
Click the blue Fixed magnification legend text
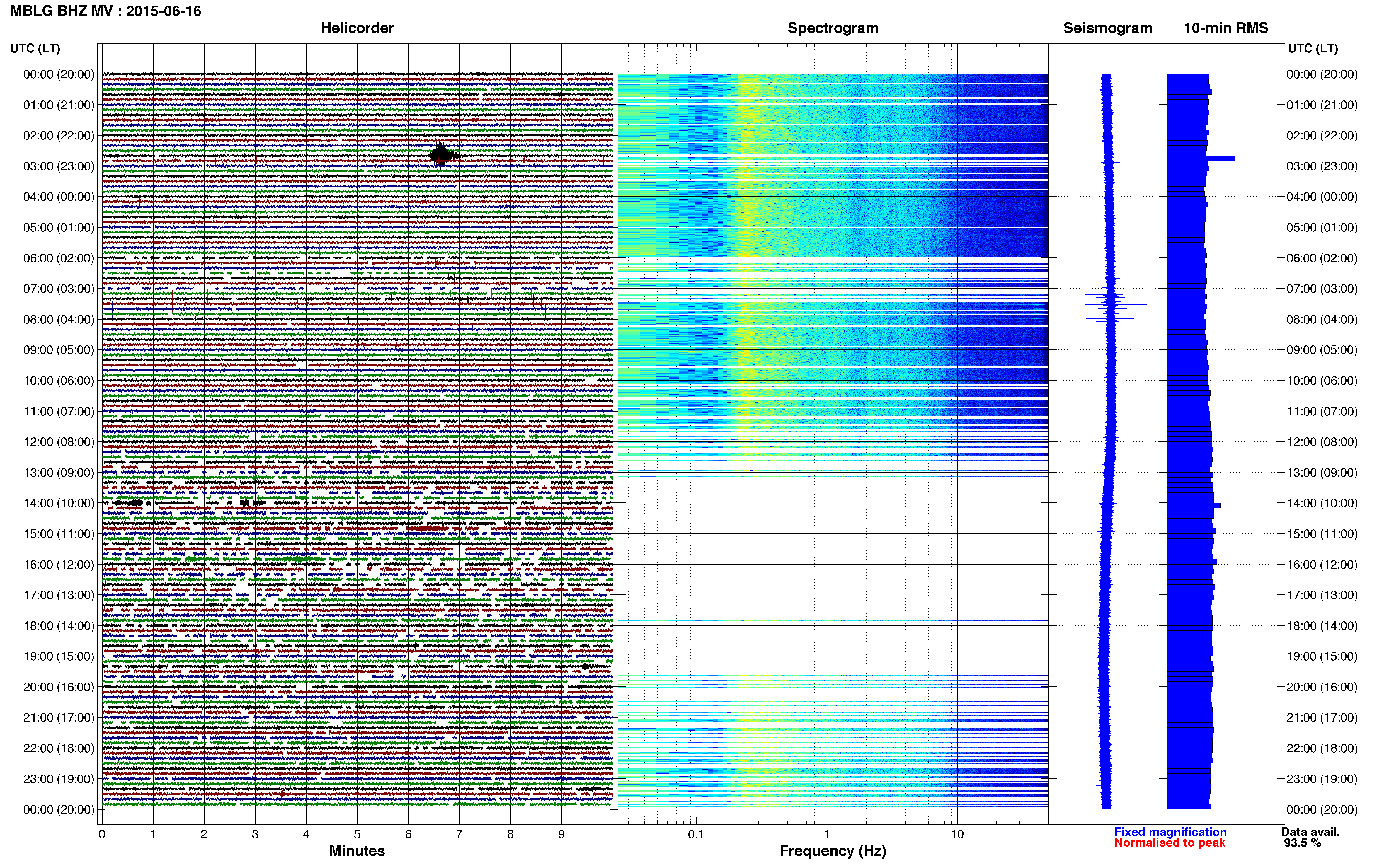pyautogui.click(x=1170, y=832)
